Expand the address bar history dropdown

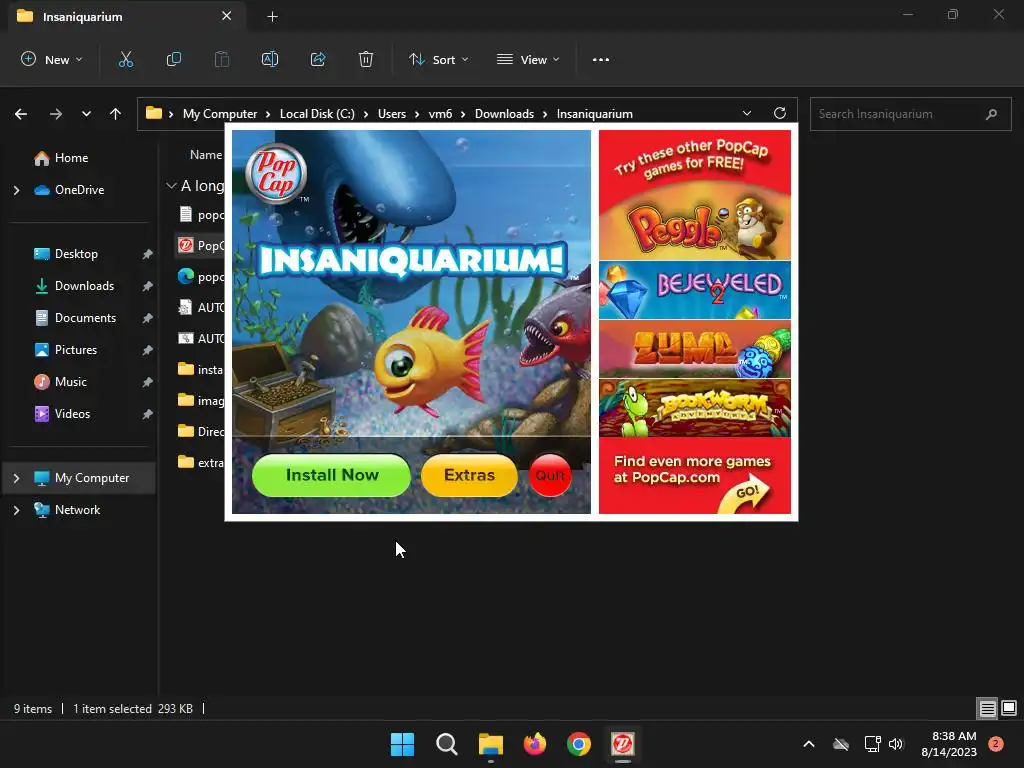747,113
